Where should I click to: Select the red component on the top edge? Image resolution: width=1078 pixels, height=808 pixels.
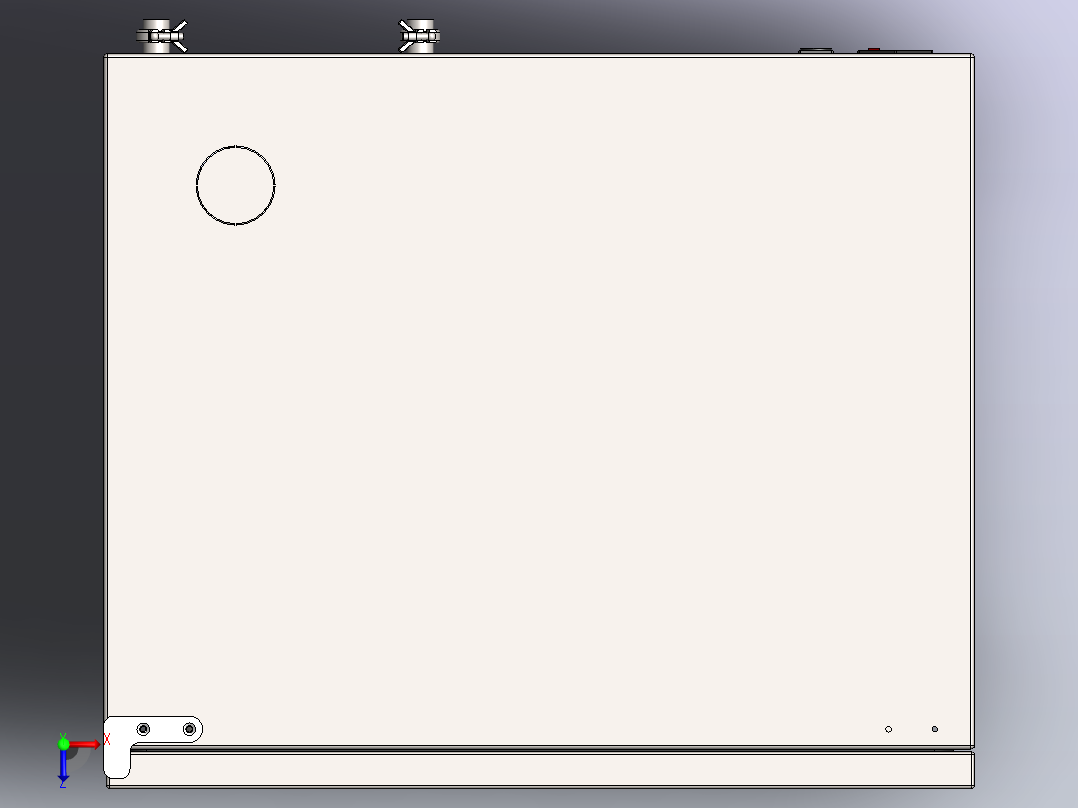[x=874, y=50]
